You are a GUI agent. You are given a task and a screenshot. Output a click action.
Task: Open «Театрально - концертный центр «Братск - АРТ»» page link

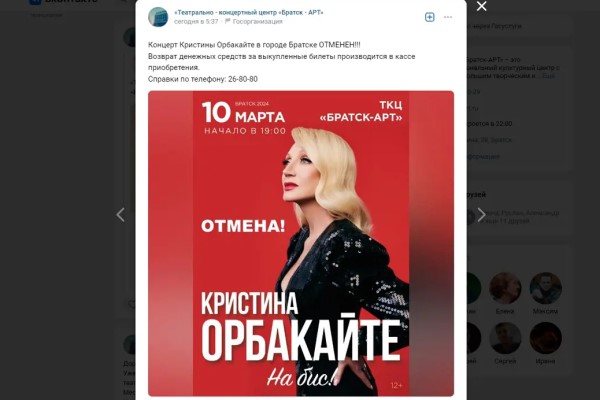tap(249, 12)
